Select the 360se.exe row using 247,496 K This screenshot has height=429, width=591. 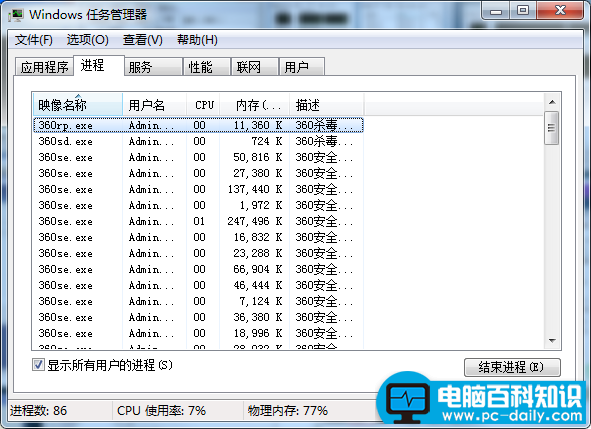(x=198, y=221)
